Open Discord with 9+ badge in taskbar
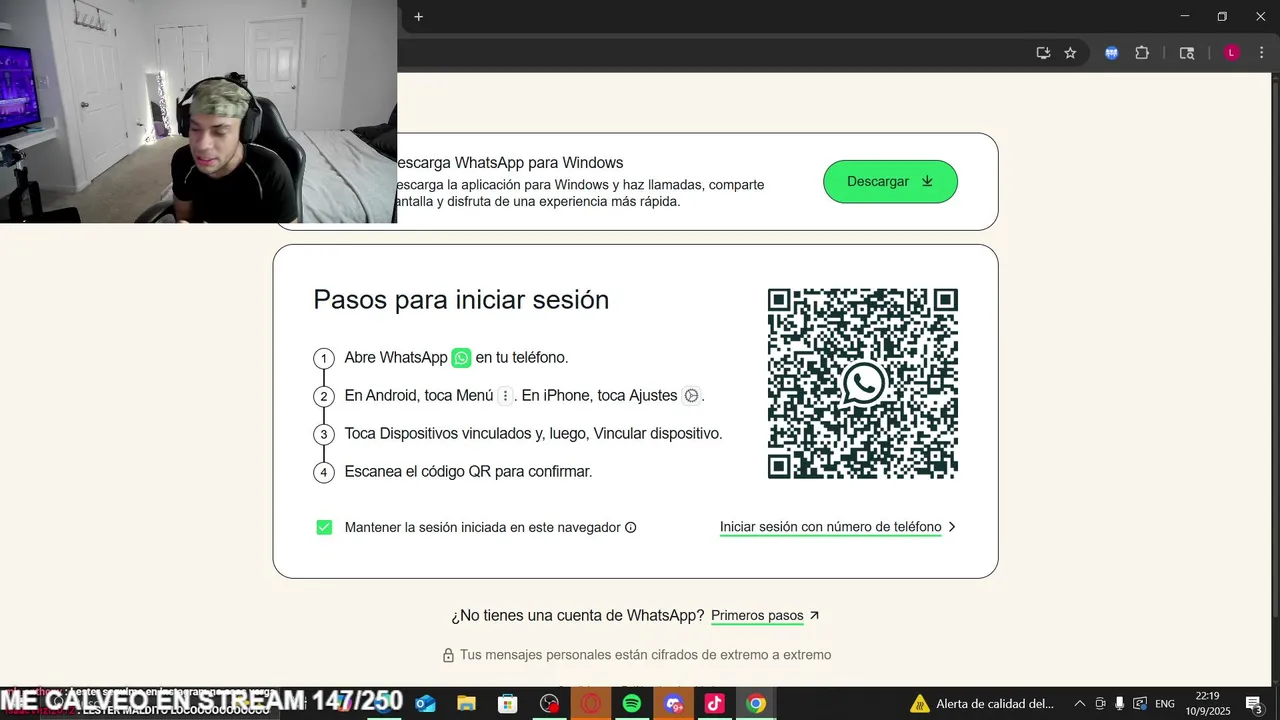The height and width of the screenshot is (720, 1280). click(x=673, y=704)
